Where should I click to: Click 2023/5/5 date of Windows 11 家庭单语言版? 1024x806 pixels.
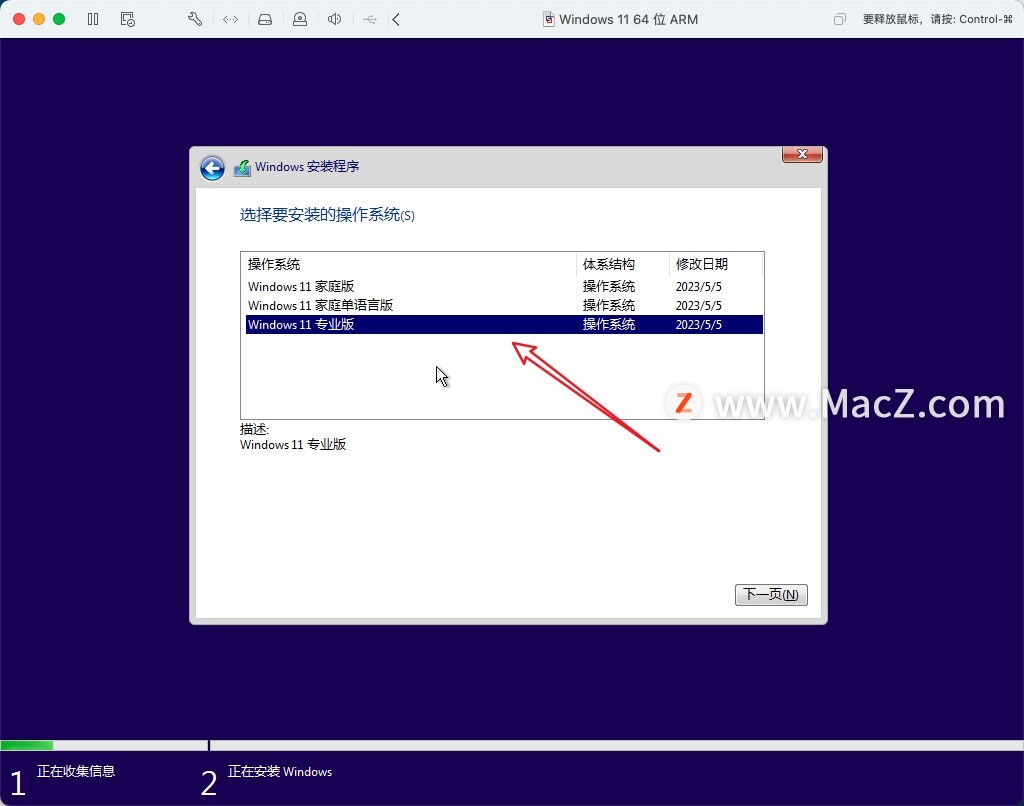[x=699, y=306]
